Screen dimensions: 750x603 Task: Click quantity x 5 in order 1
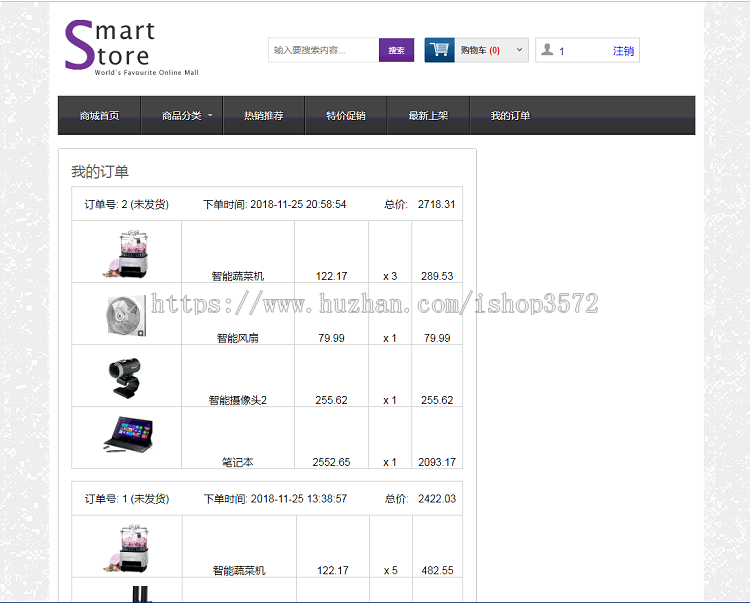pyautogui.click(x=390, y=570)
